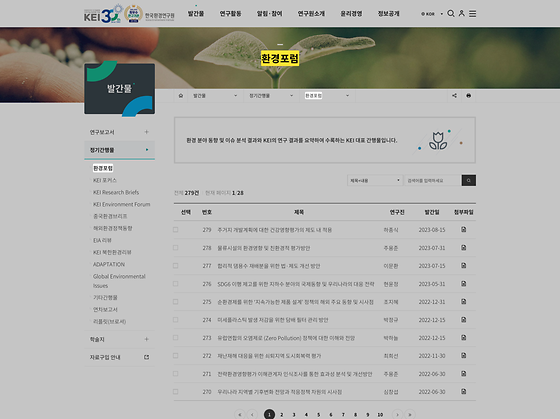Open article about Zero Pollution 정책
This screenshot has height=419, width=560.
[286, 338]
